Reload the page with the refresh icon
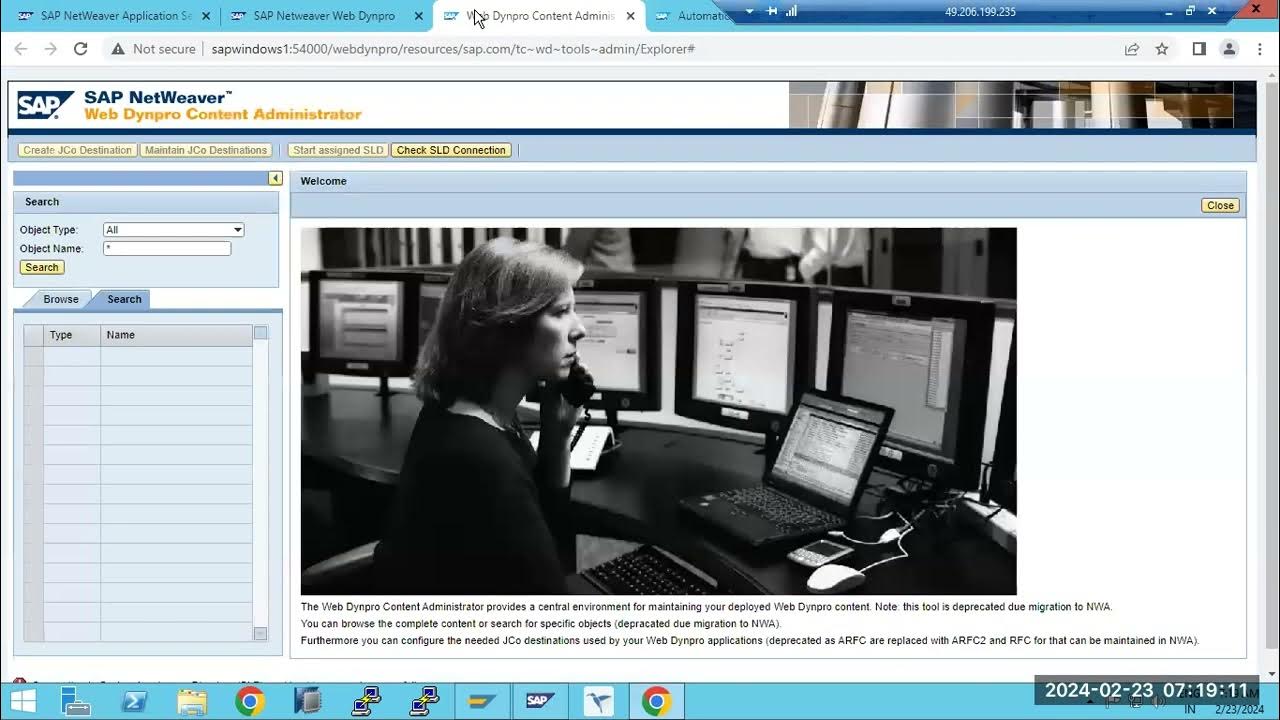The height and width of the screenshot is (720, 1280). click(x=81, y=49)
